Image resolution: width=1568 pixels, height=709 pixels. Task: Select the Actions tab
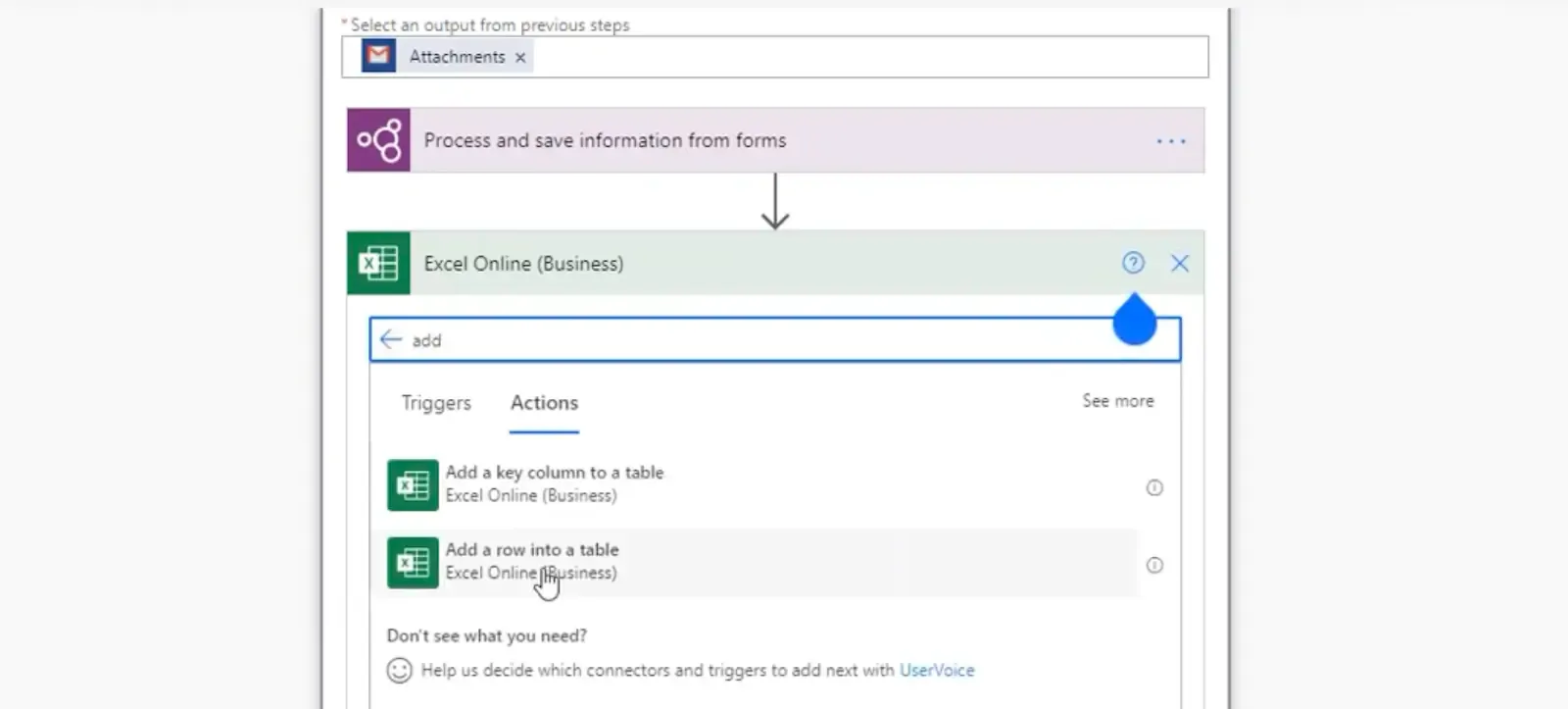[544, 403]
